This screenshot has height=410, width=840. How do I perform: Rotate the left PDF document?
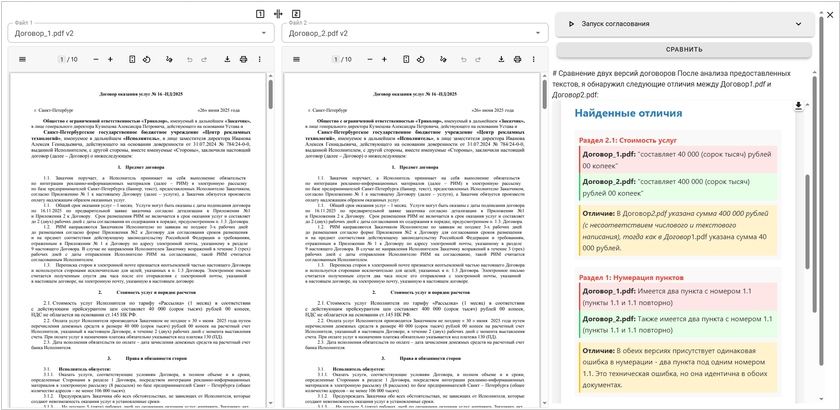(147, 60)
